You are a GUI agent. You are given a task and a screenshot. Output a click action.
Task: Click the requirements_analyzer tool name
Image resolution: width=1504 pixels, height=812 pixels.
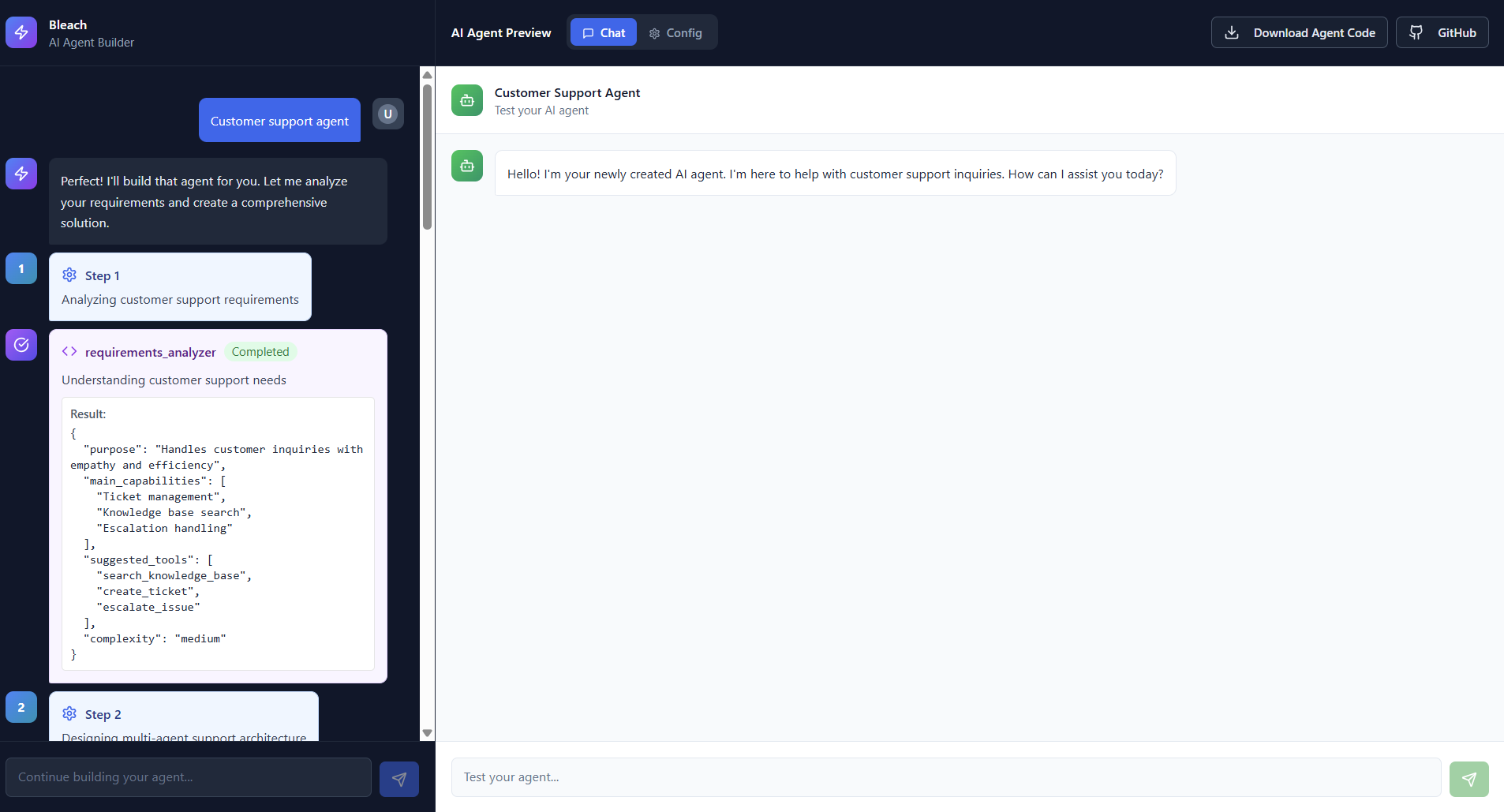pyautogui.click(x=151, y=352)
